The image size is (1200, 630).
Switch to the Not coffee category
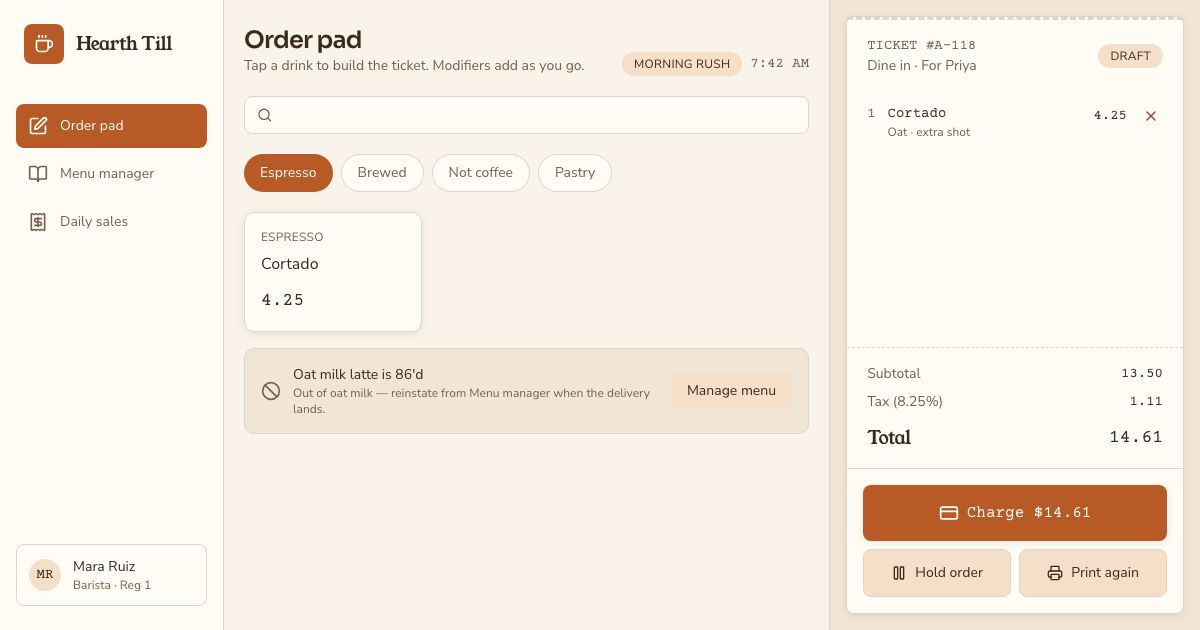pyautogui.click(x=481, y=173)
